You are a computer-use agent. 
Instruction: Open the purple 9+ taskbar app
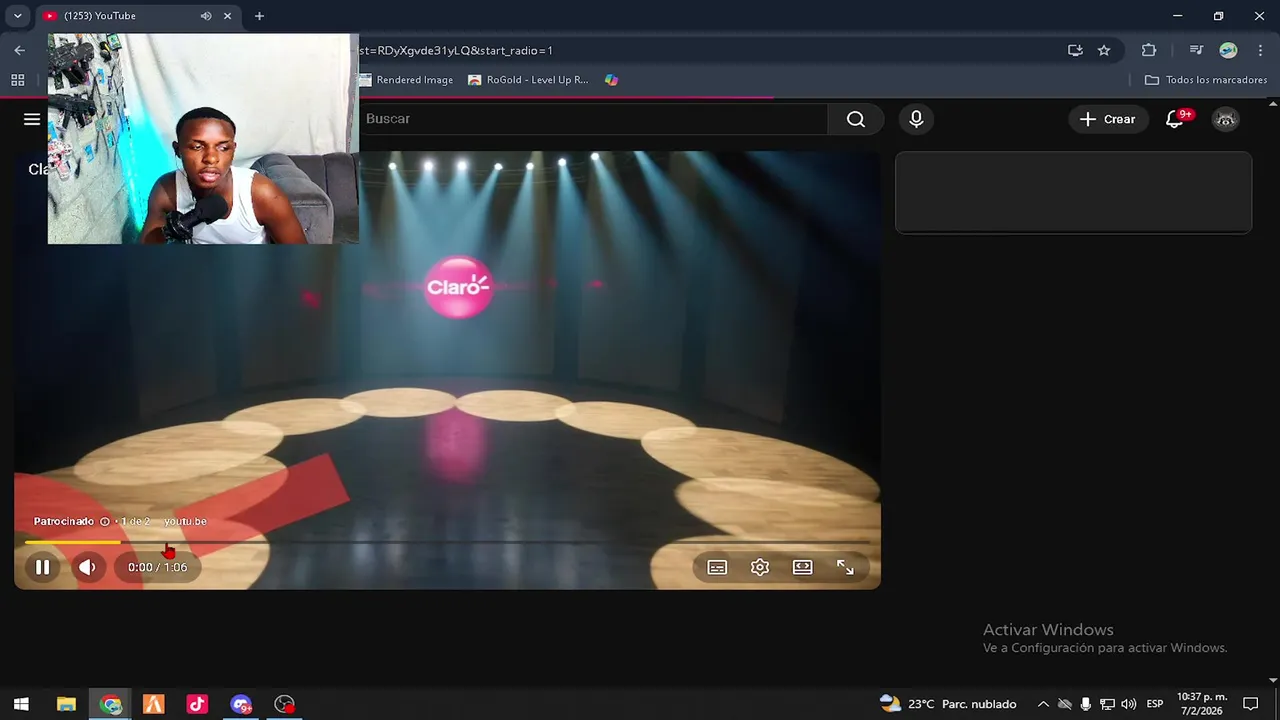241,704
